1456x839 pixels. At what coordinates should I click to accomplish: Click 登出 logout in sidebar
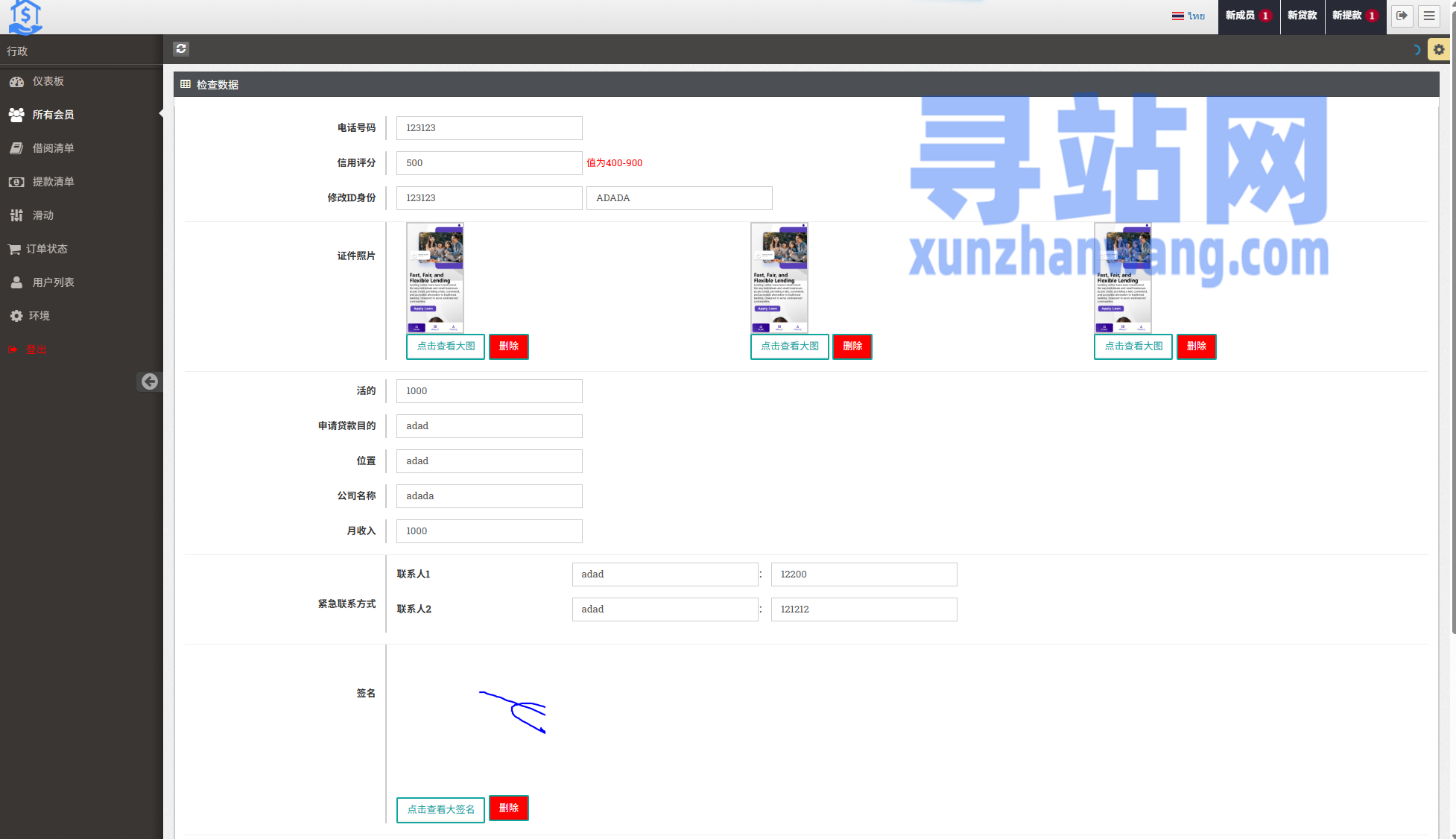pyautogui.click(x=36, y=349)
